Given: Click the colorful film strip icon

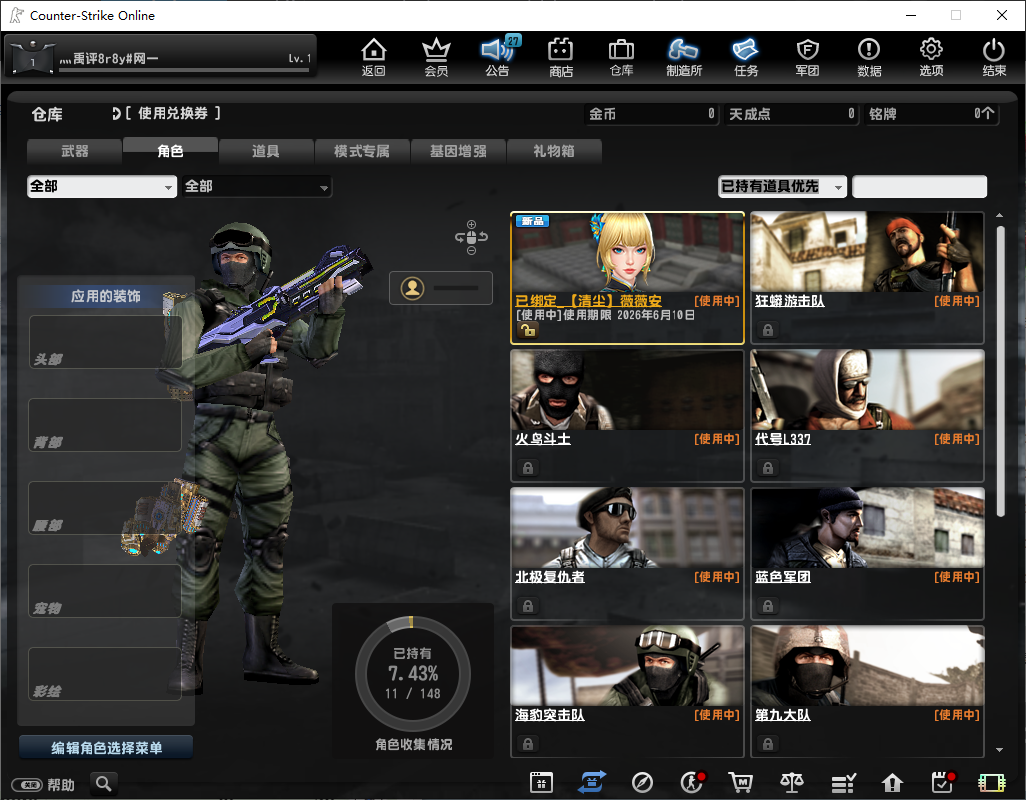Looking at the screenshot, I should [x=991, y=782].
